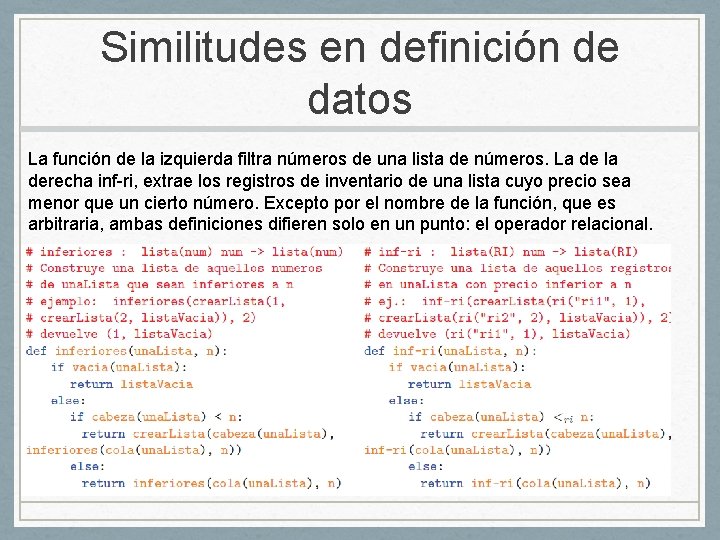Click 'if vacia(unaLista):' in the right code
The height and width of the screenshot is (540, 720).
coord(457,367)
